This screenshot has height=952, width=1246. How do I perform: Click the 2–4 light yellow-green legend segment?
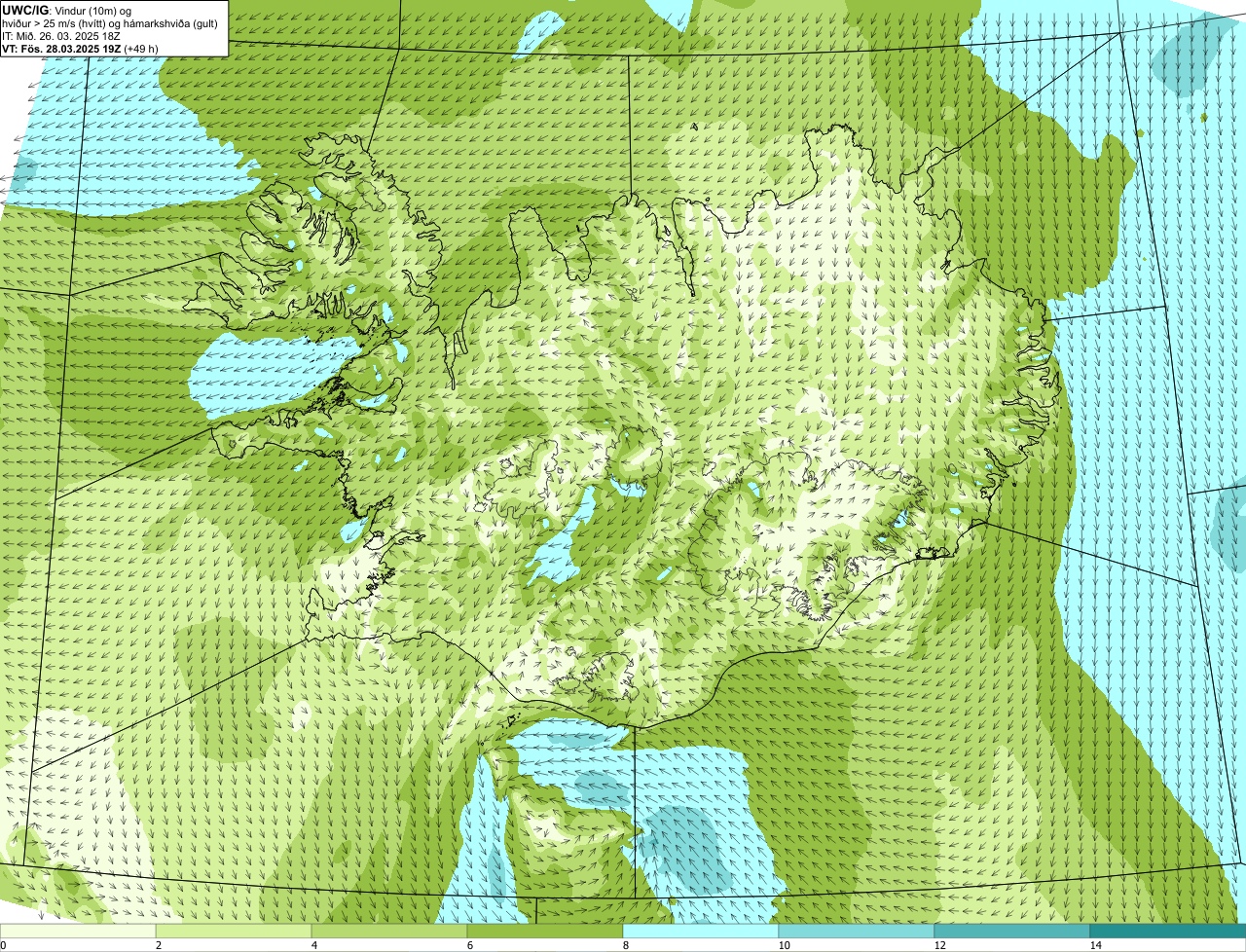(x=234, y=930)
